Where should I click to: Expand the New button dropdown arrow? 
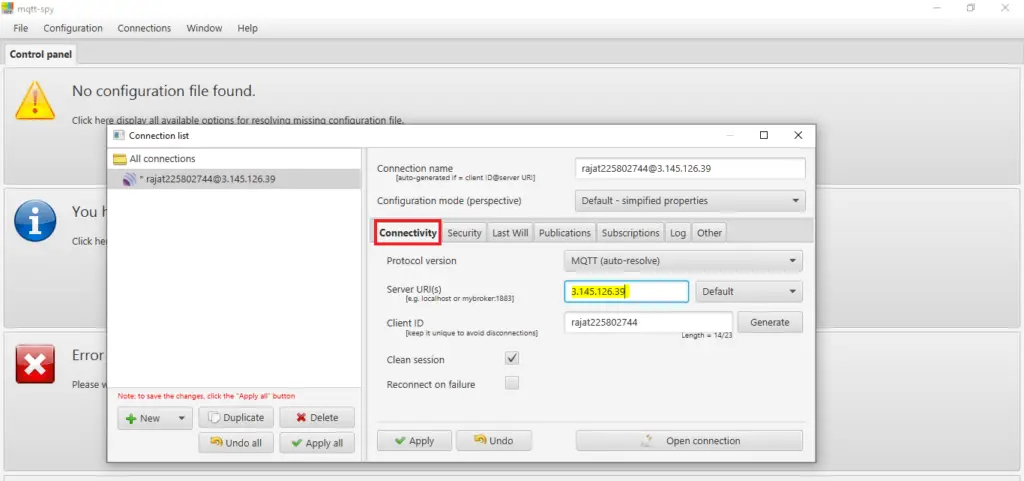pyautogui.click(x=182, y=418)
